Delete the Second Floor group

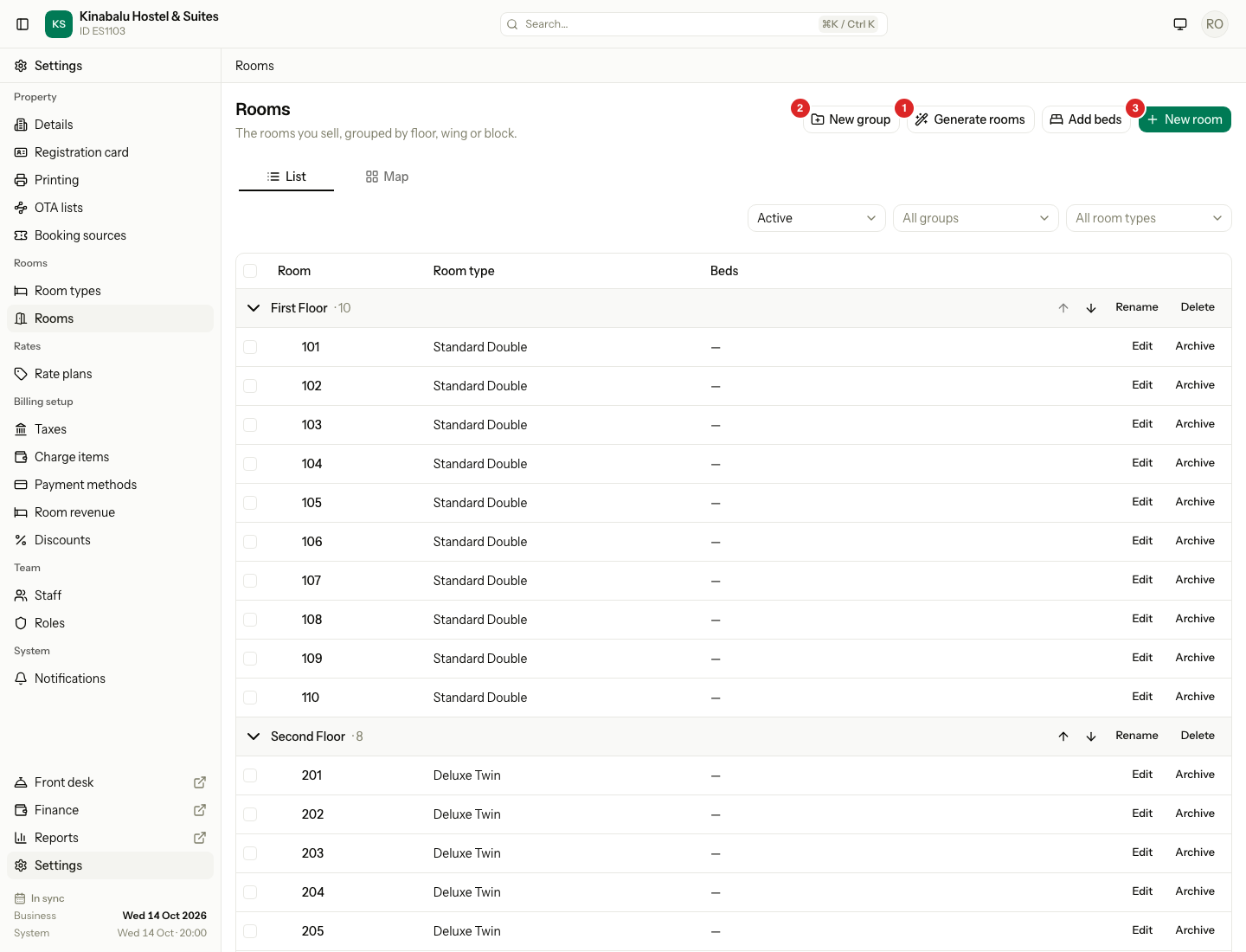[1198, 736]
